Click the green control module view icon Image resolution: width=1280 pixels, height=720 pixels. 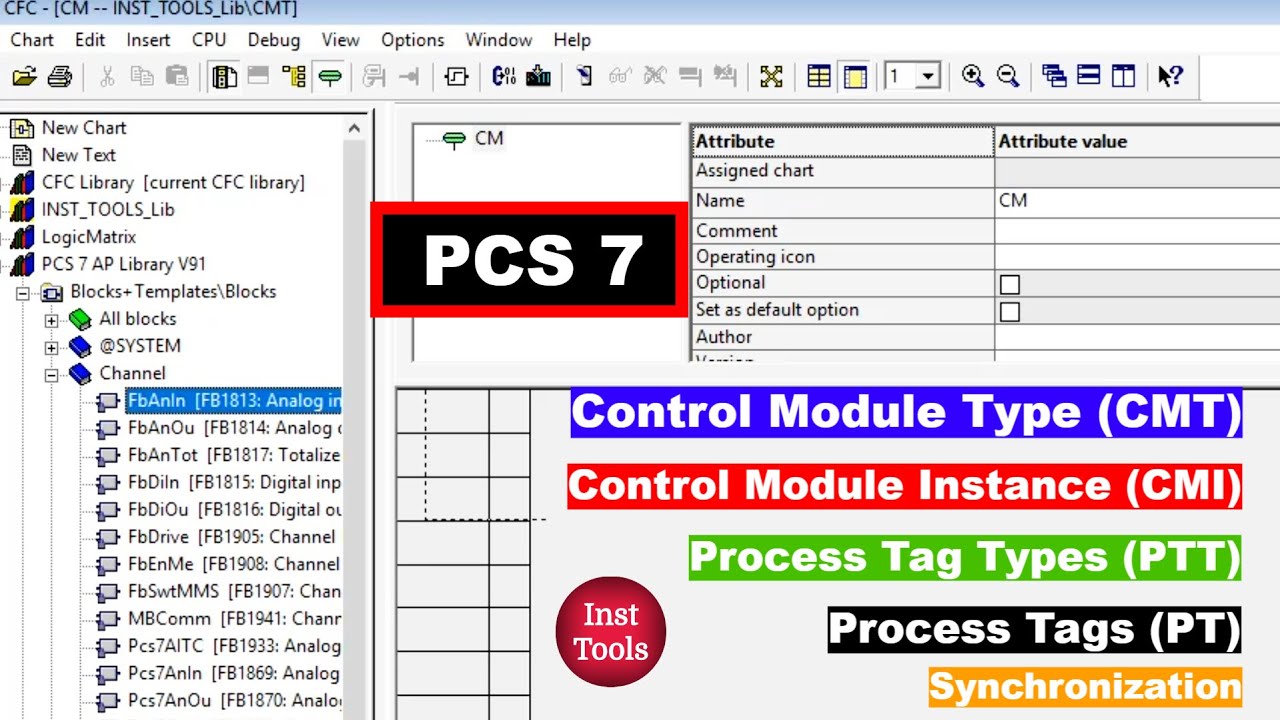coord(329,77)
